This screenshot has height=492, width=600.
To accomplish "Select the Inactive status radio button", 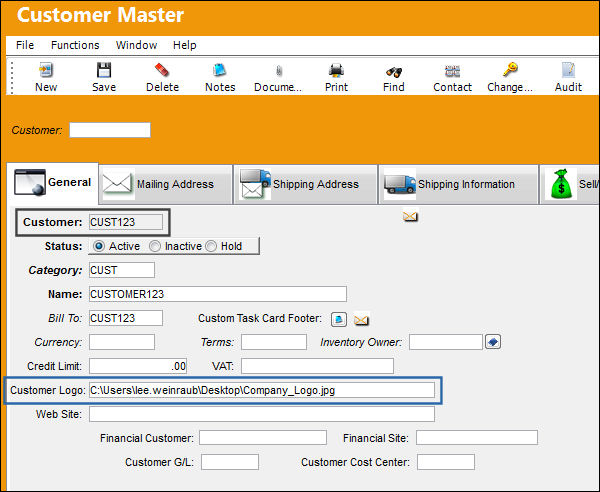I will (155, 246).
